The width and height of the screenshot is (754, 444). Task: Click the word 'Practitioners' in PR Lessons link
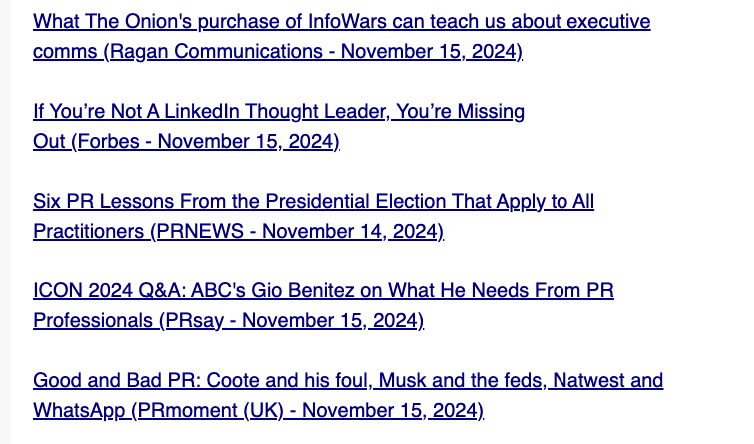[88, 232]
